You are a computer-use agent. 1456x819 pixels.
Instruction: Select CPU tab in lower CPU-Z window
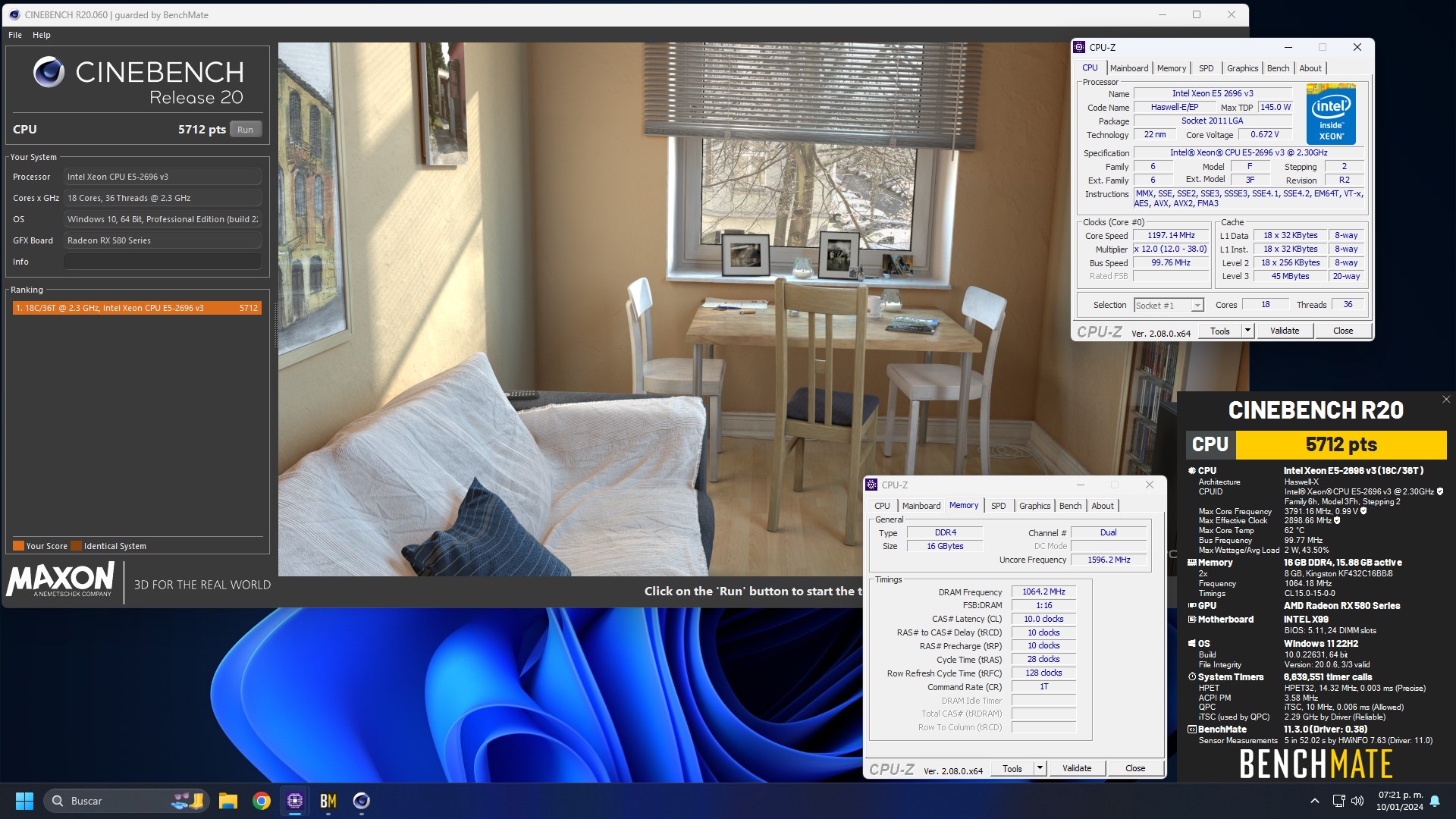[x=883, y=506]
